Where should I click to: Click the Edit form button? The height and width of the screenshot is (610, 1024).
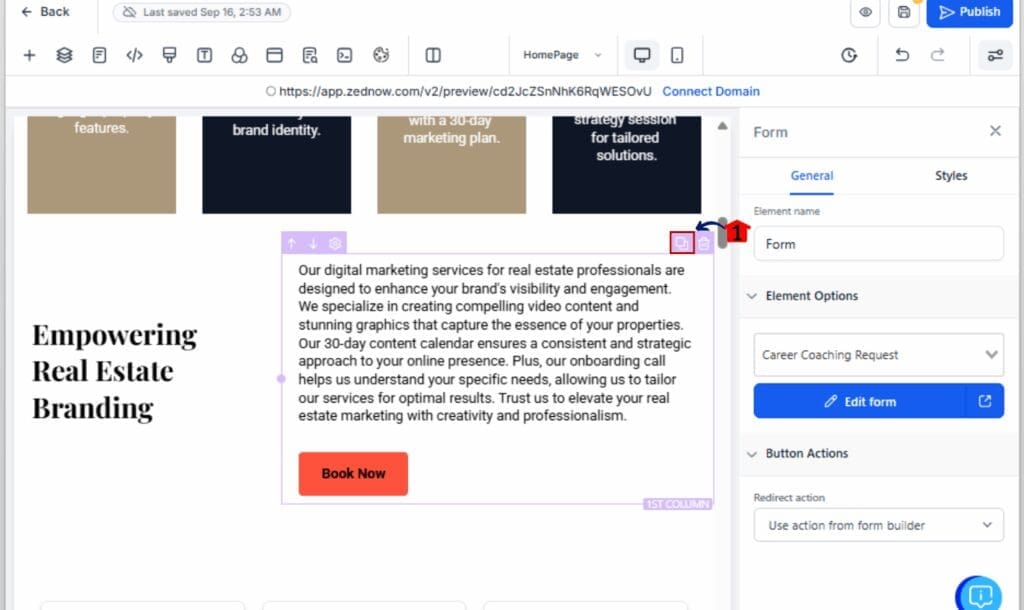(x=860, y=402)
